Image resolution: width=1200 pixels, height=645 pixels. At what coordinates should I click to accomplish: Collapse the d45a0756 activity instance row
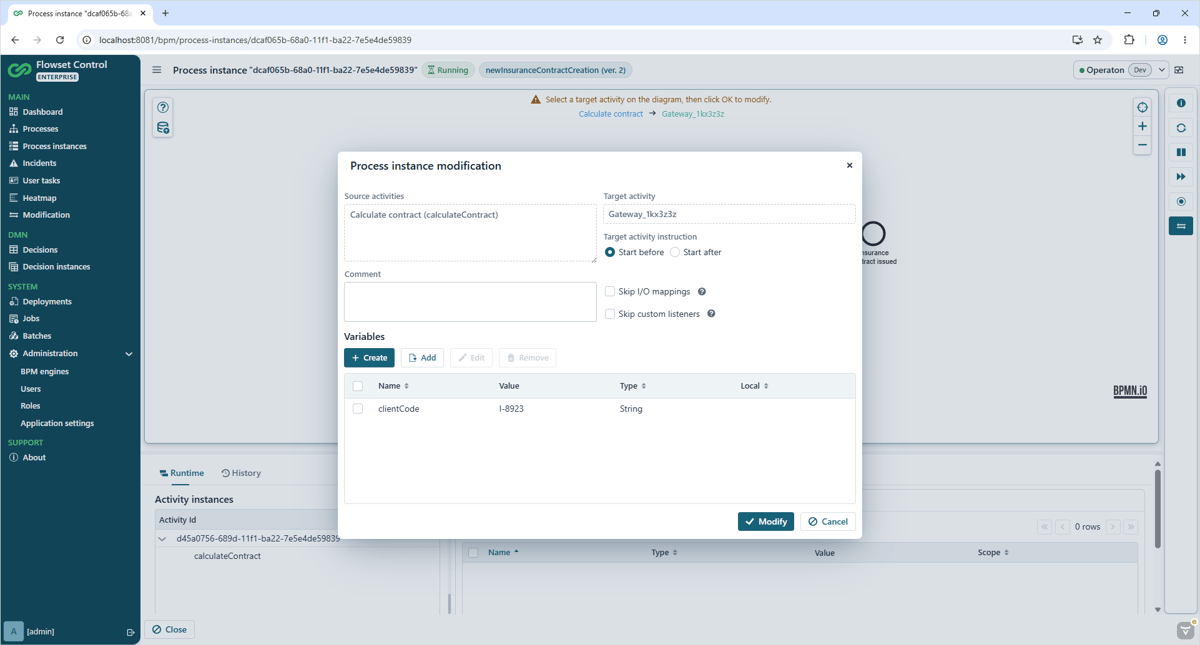(x=162, y=539)
